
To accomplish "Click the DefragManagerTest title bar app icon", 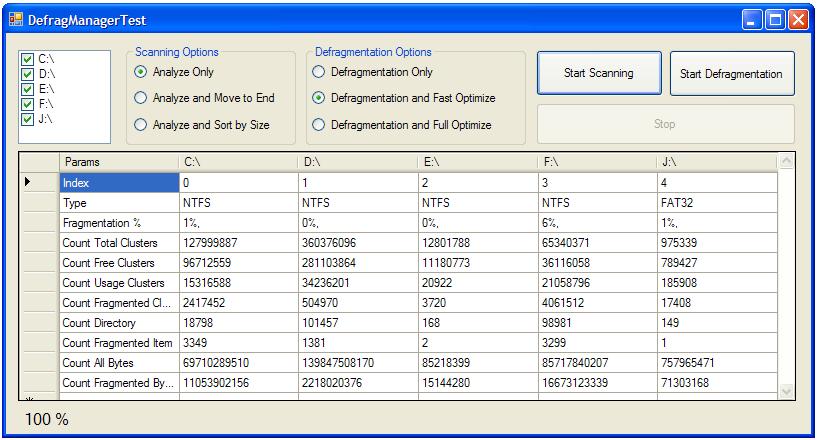I will coord(16,20).
